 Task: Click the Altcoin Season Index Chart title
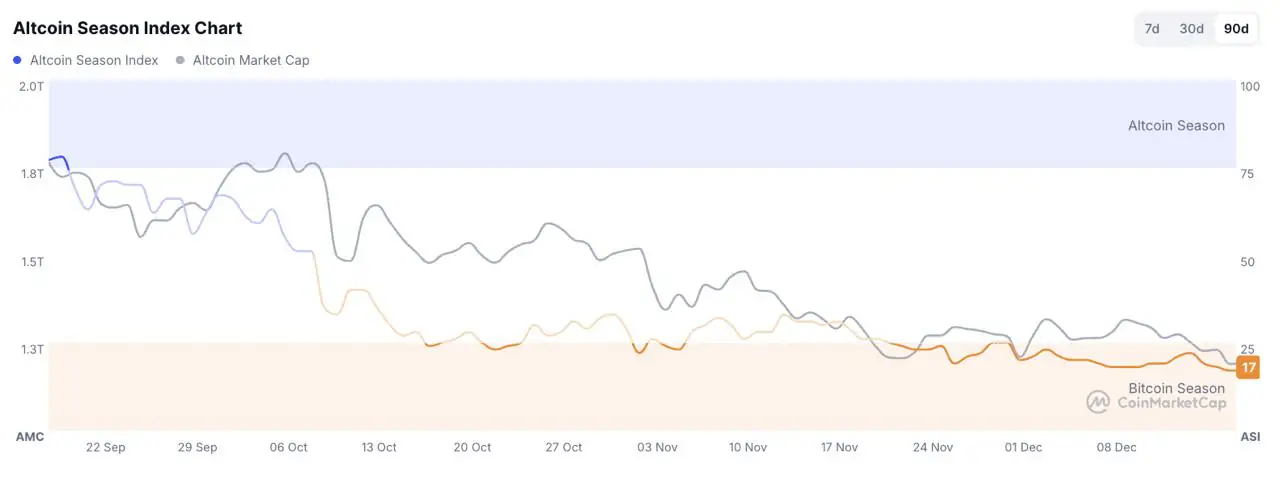[127, 28]
